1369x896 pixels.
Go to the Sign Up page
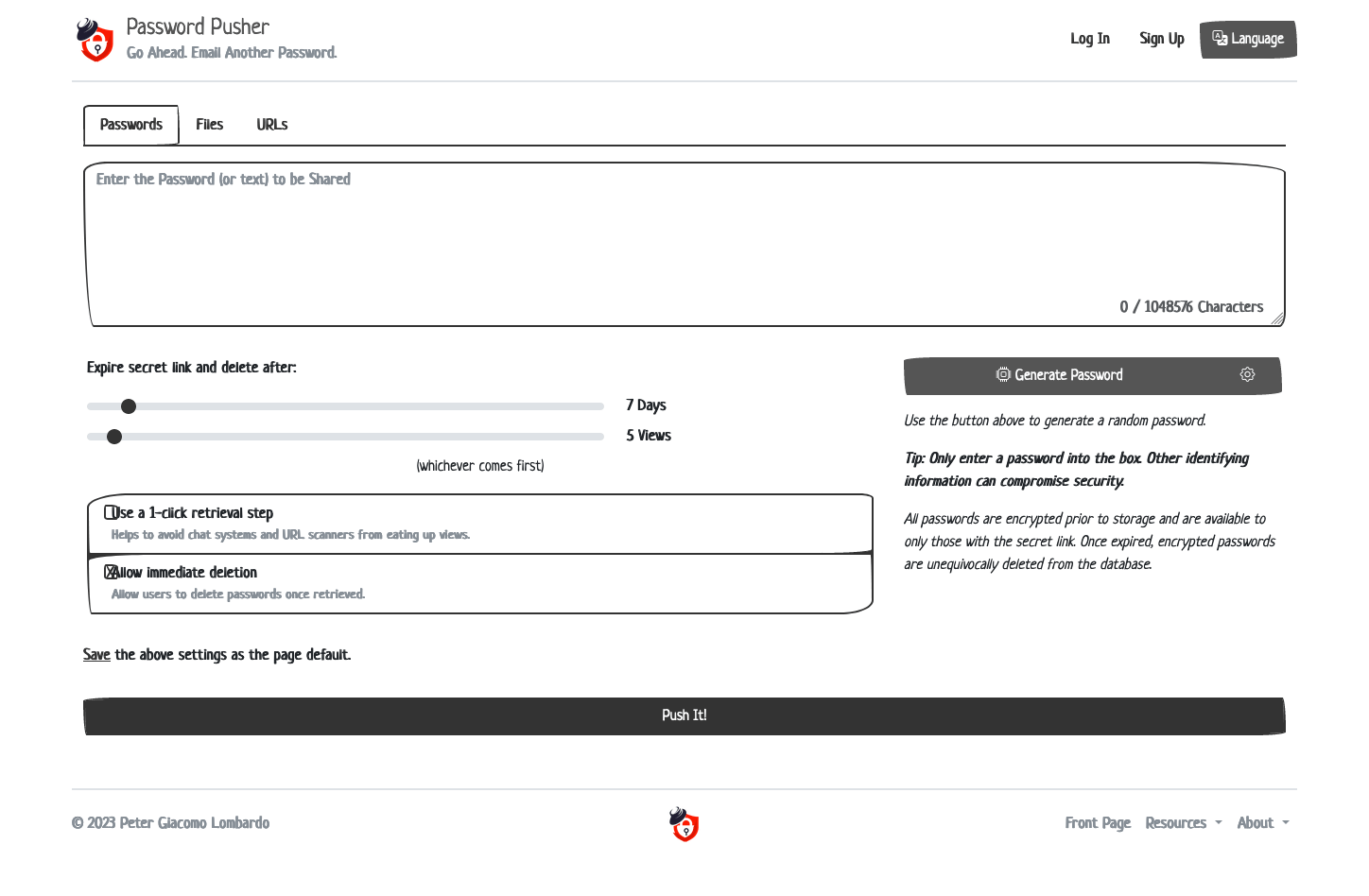click(x=1161, y=39)
